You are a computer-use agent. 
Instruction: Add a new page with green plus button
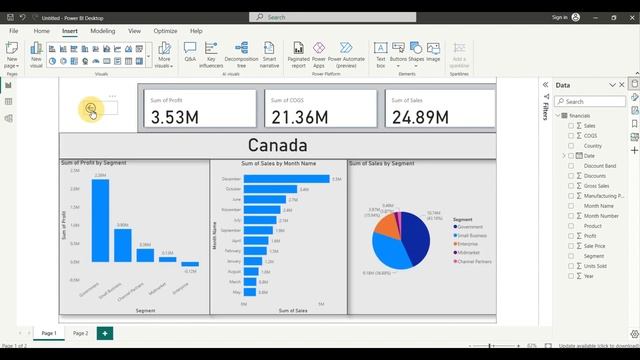pyautogui.click(x=105, y=333)
